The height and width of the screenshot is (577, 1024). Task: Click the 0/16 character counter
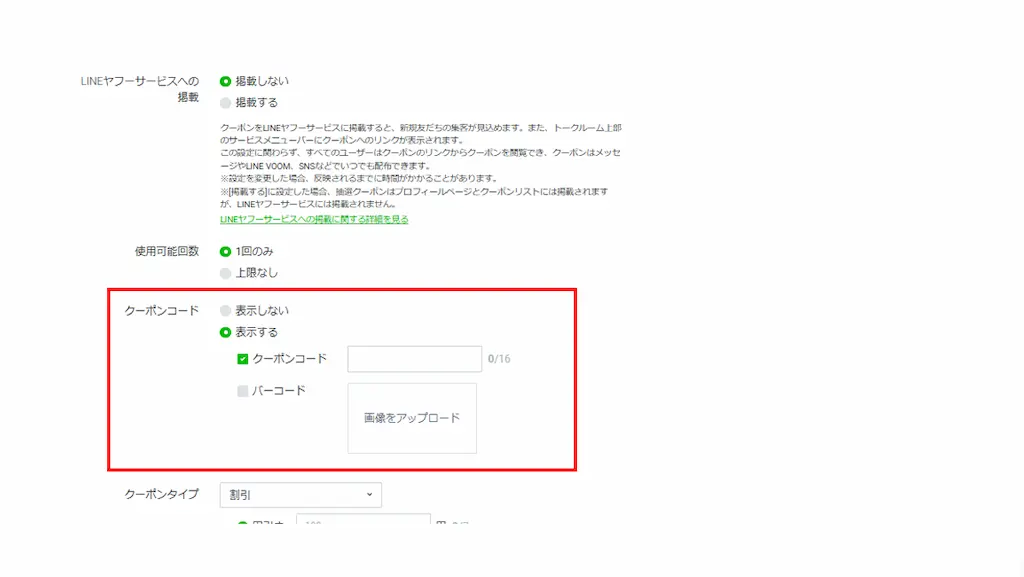(x=500, y=358)
